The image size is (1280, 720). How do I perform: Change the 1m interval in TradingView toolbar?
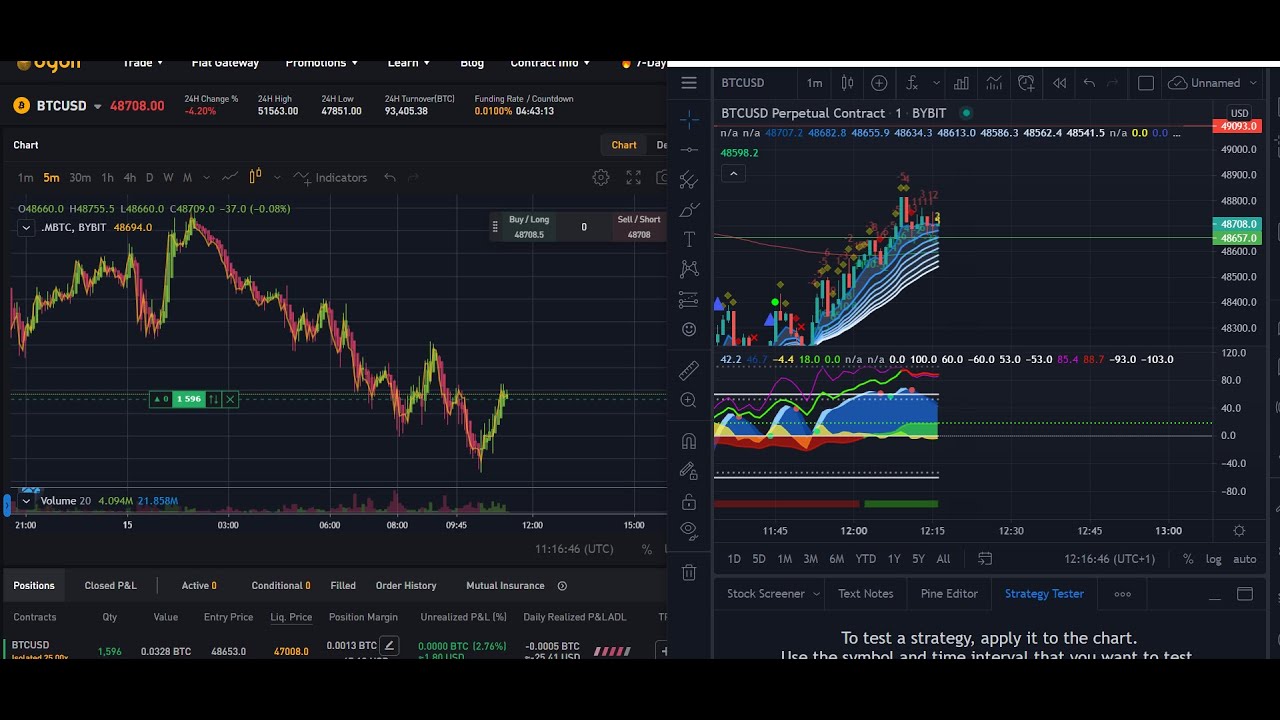[814, 83]
